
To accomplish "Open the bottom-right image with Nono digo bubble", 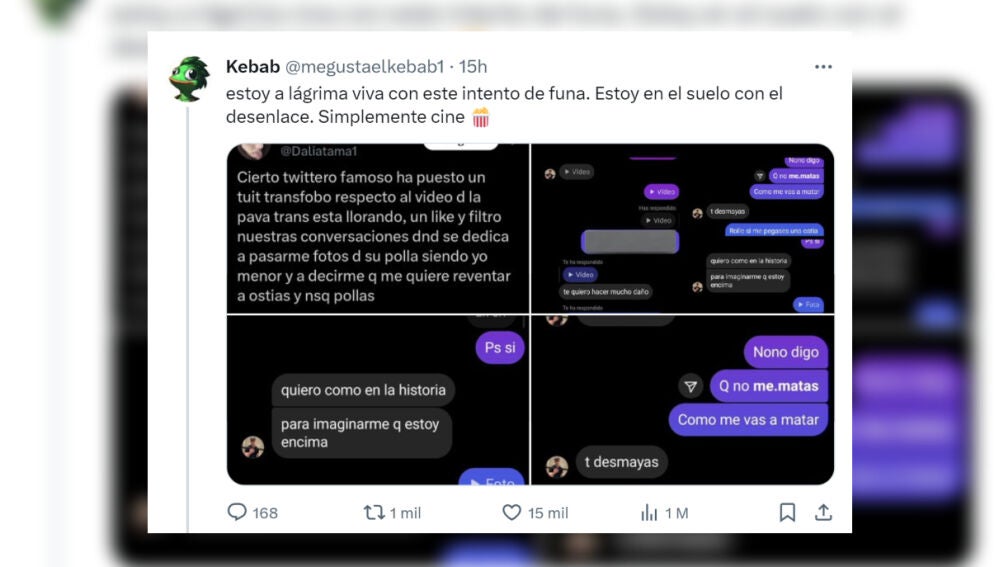I will pos(682,400).
